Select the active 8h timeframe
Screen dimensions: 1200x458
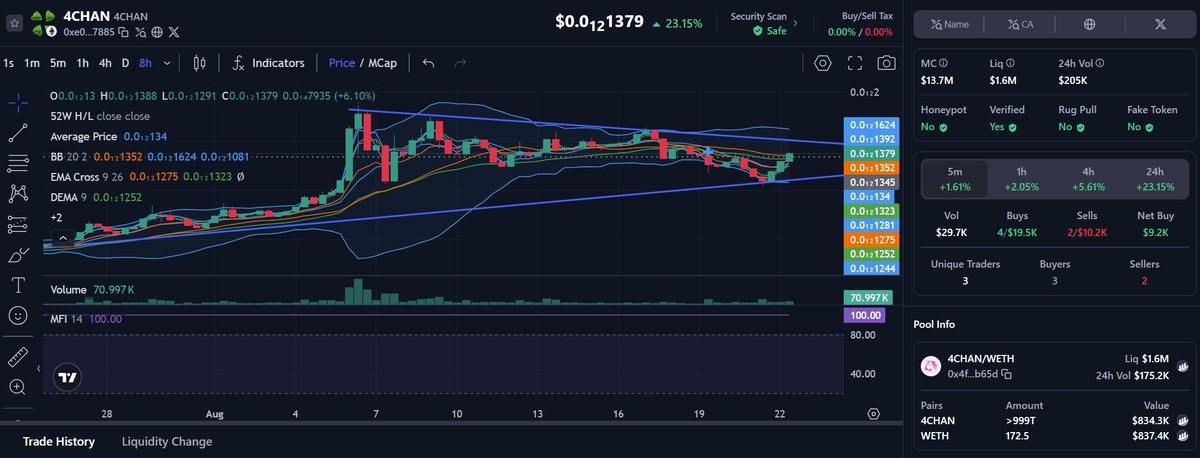(146, 63)
